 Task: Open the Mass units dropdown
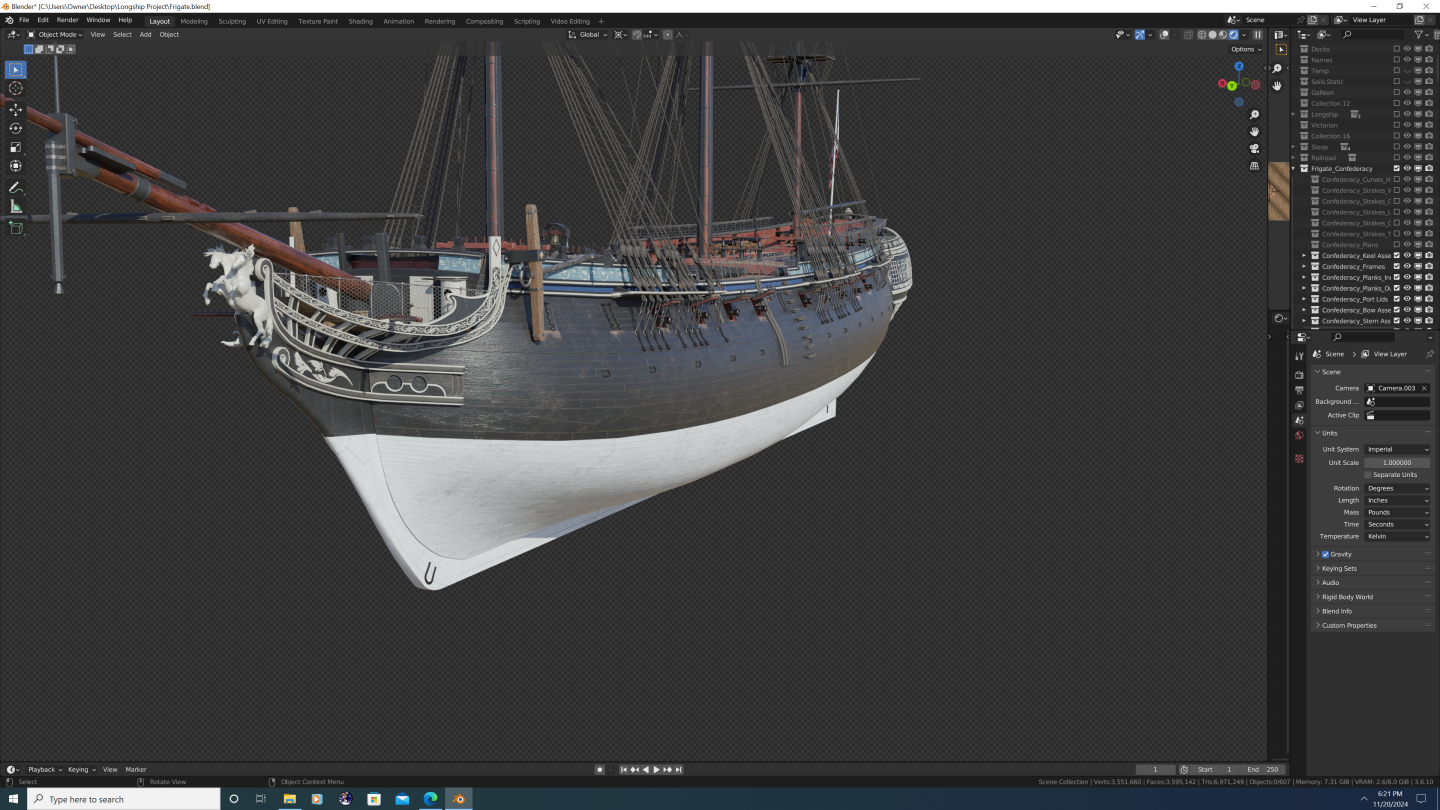(1397, 512)
